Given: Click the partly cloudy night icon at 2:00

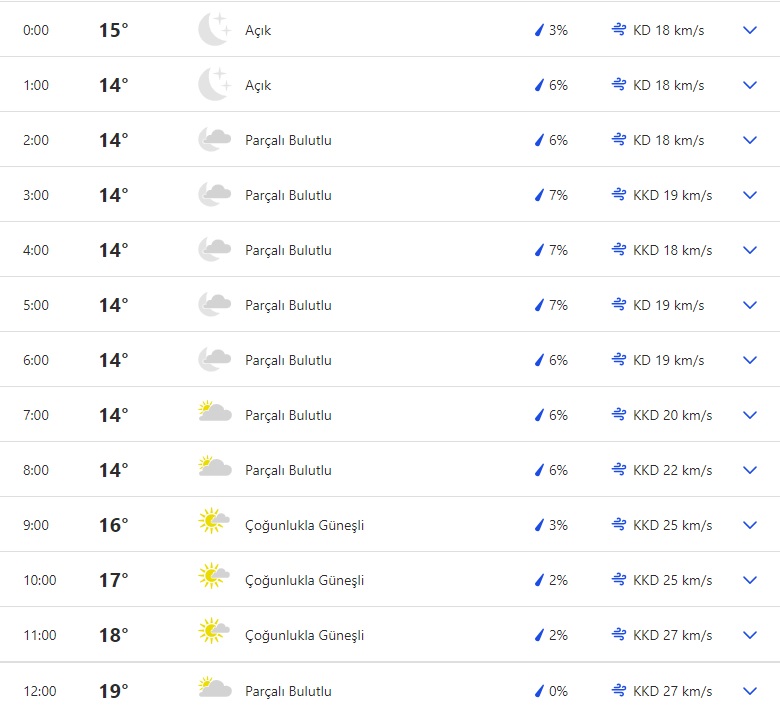Looking at the screenshot, I should [214, 140].
